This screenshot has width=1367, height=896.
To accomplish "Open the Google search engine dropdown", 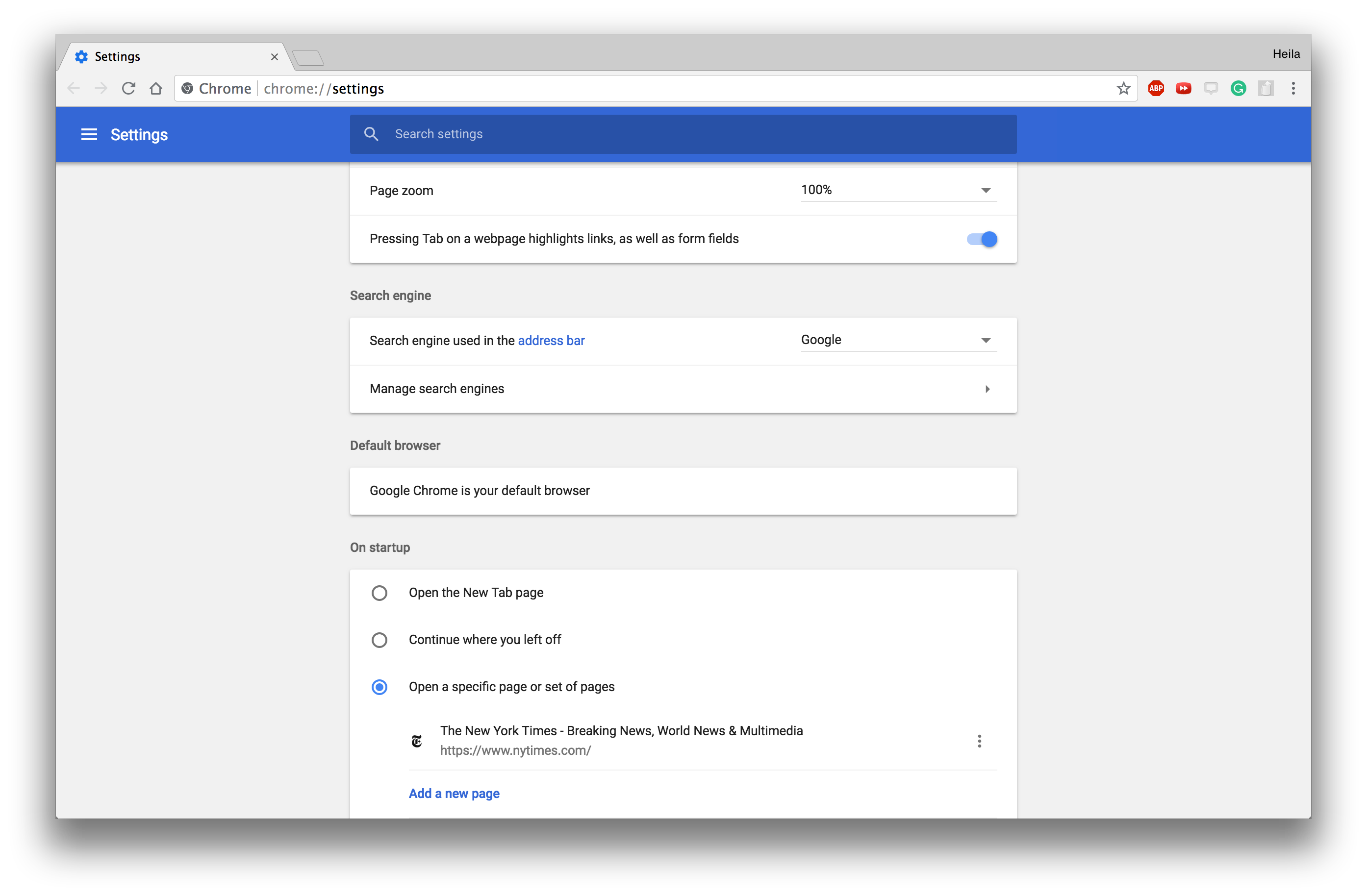I will tap(898, 340).
